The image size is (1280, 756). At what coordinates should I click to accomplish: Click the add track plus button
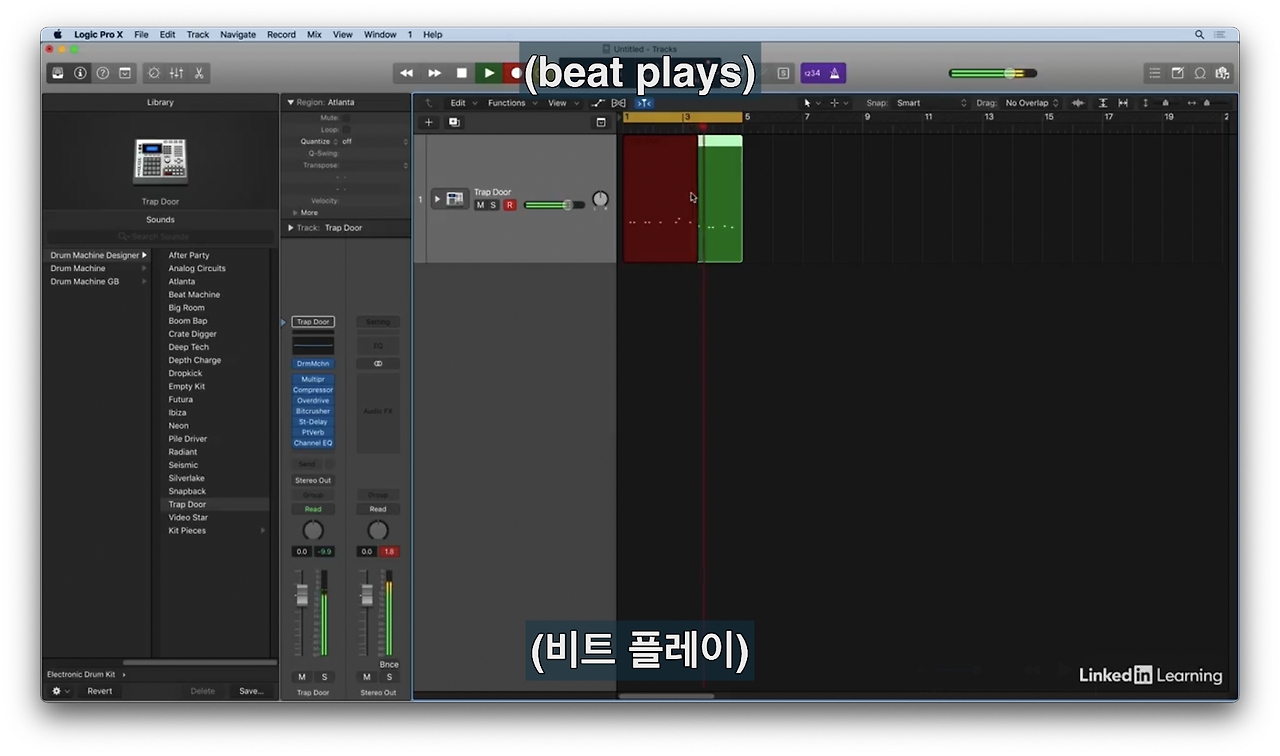coord(429,122)
